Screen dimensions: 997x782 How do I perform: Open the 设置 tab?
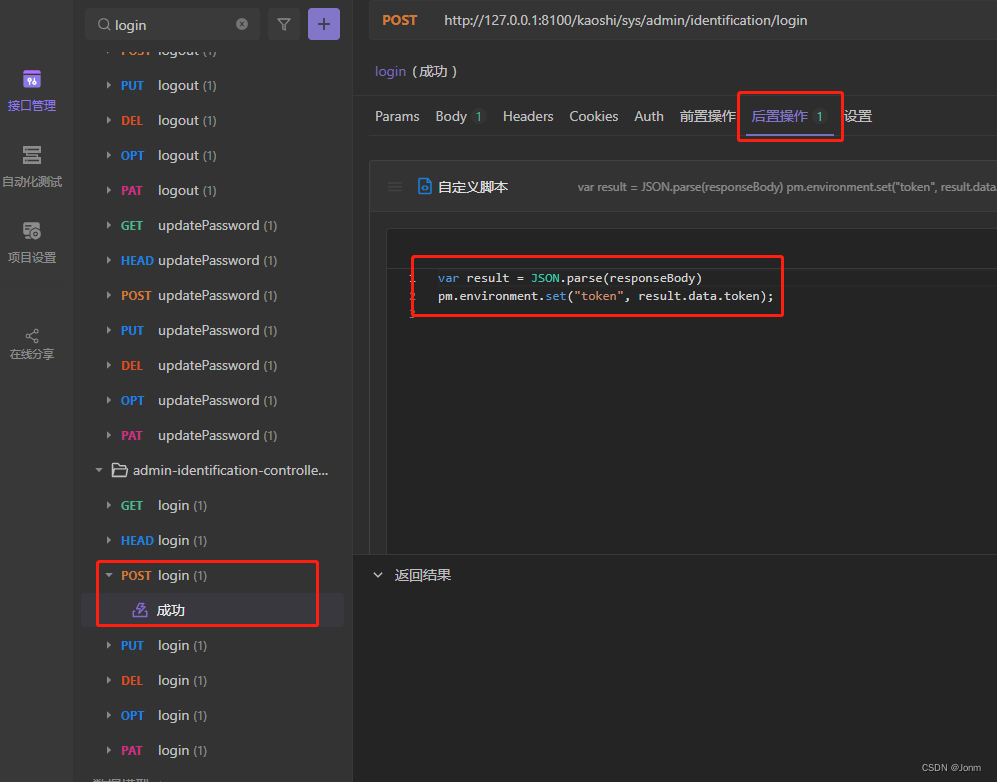[861, 116]
